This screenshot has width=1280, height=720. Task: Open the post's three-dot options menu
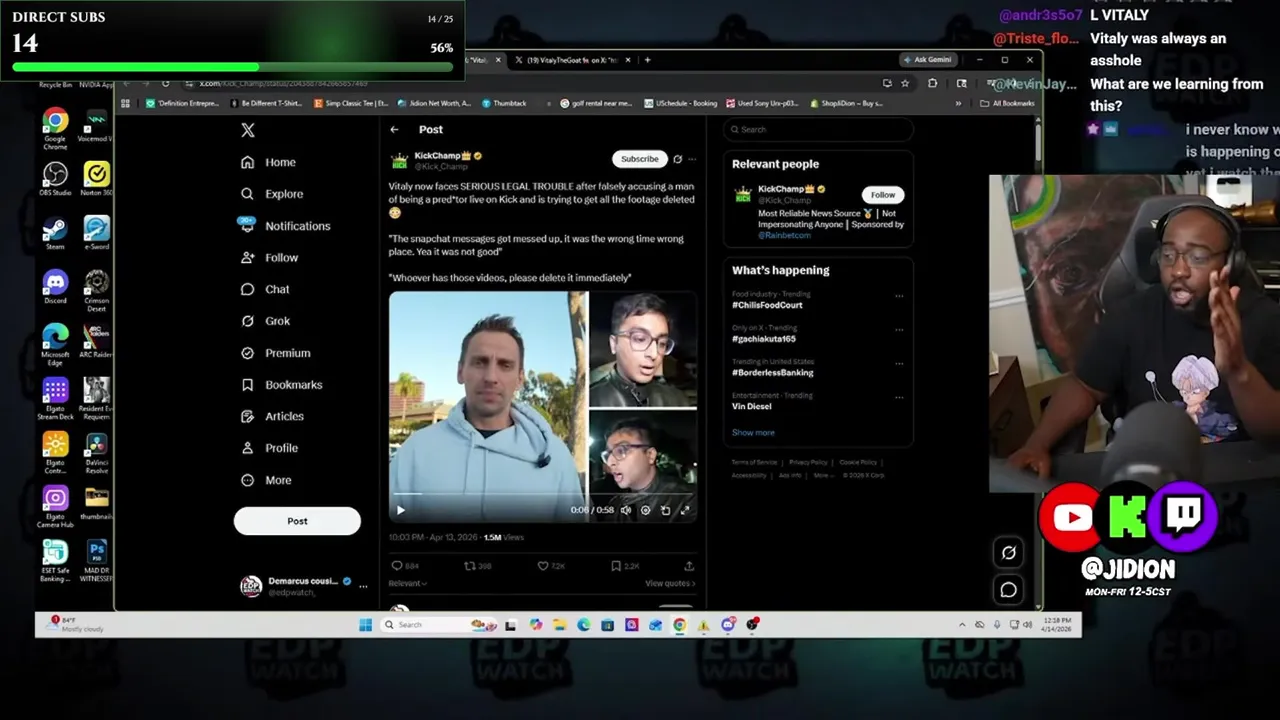pos(692,159)
